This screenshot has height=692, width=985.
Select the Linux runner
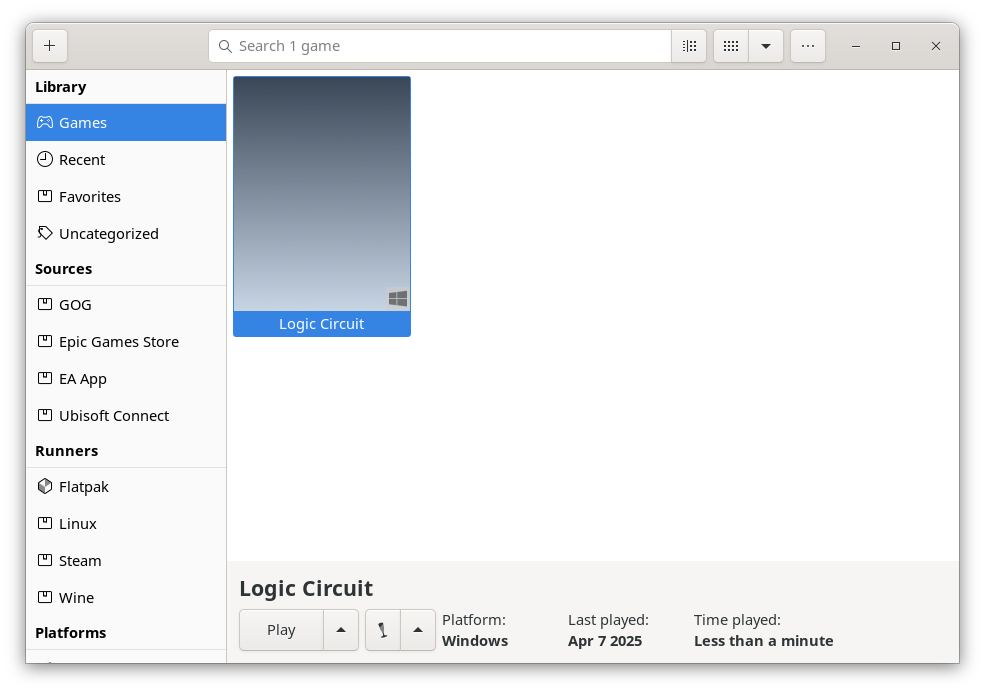(126, 524)
